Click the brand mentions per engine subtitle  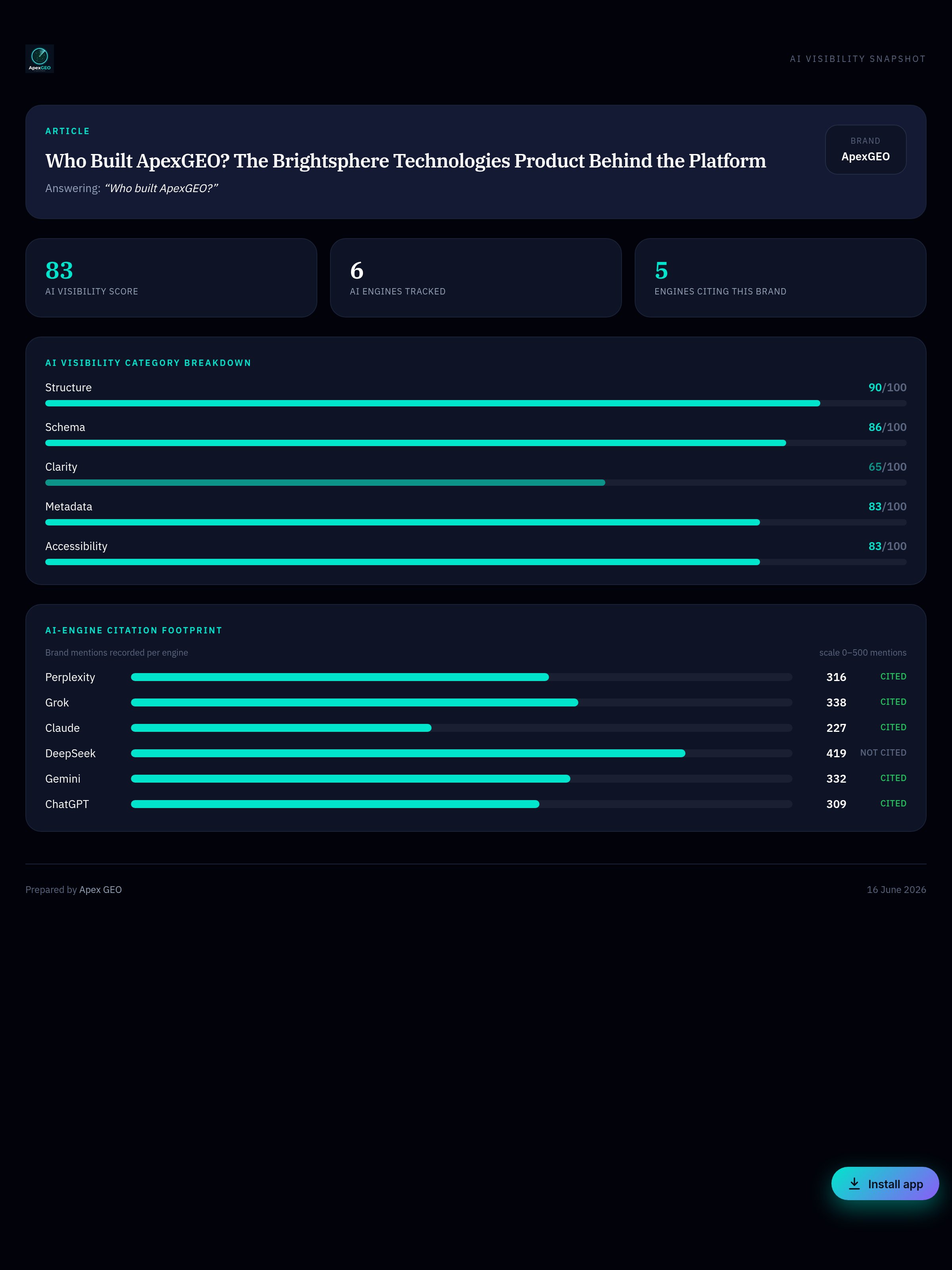(117, 653)
